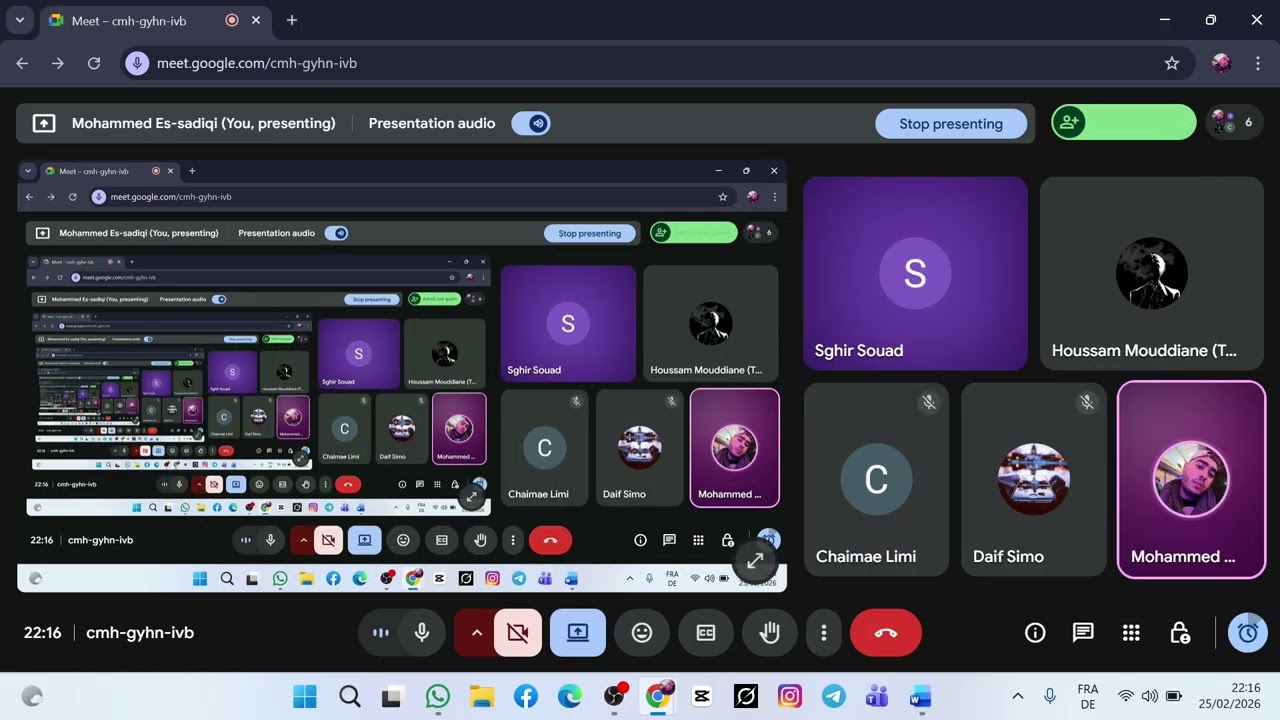
Task: Click the FRA DE language indicator
Action: click(1087, 696)
